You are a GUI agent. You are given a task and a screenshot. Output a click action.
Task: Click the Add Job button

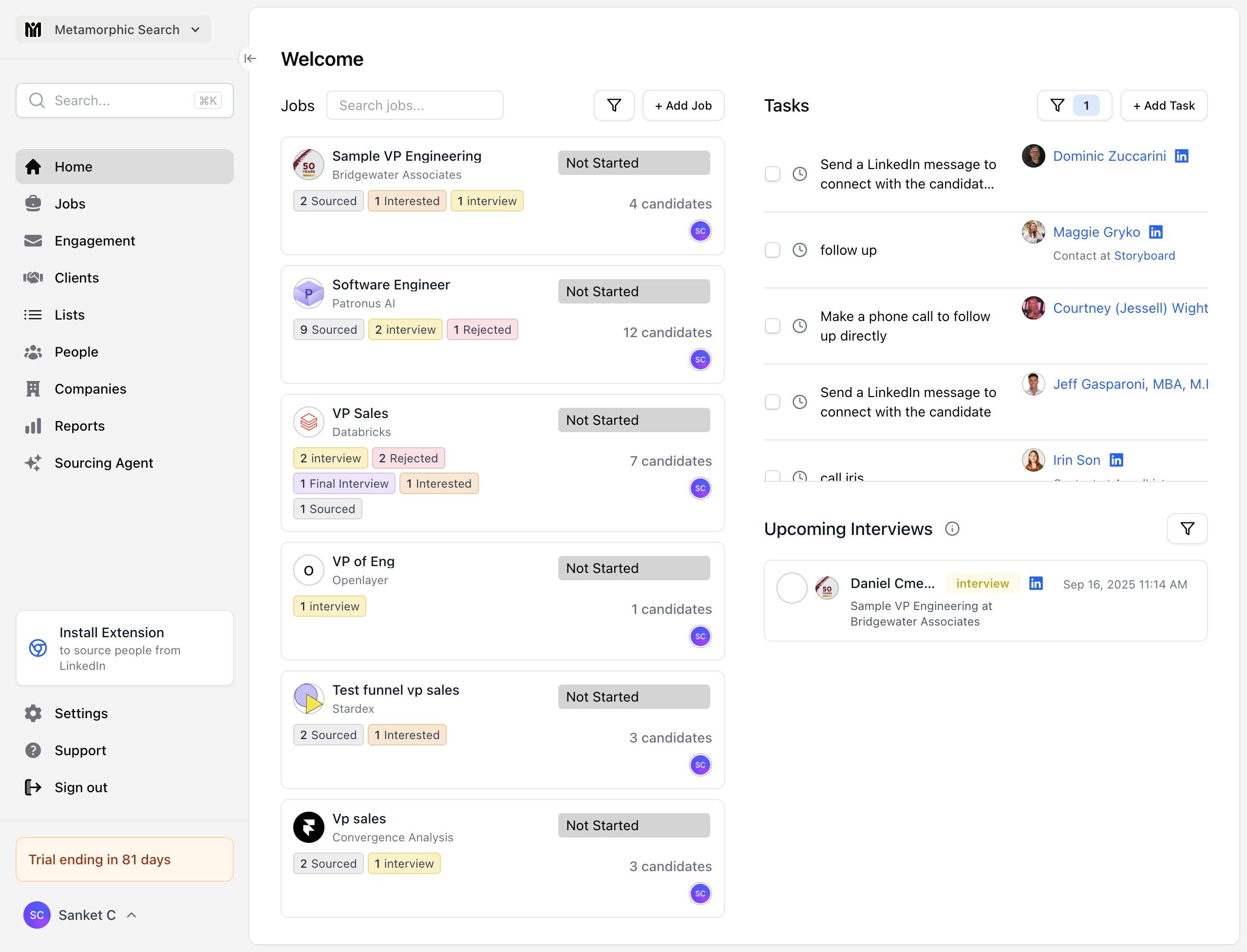coord(683,105)
